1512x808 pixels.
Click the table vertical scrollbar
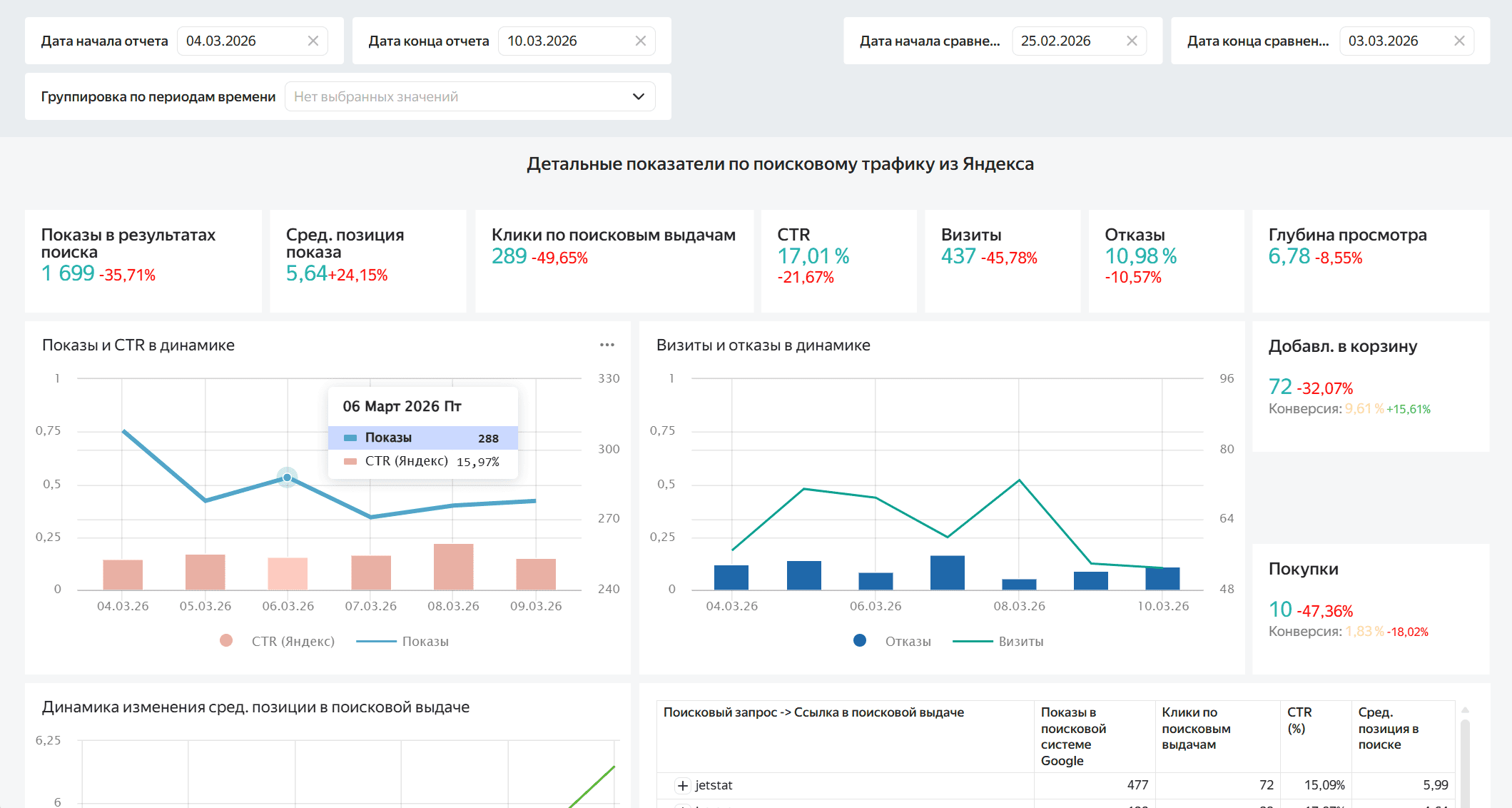pyautogui.click(x=1464, y=764)
